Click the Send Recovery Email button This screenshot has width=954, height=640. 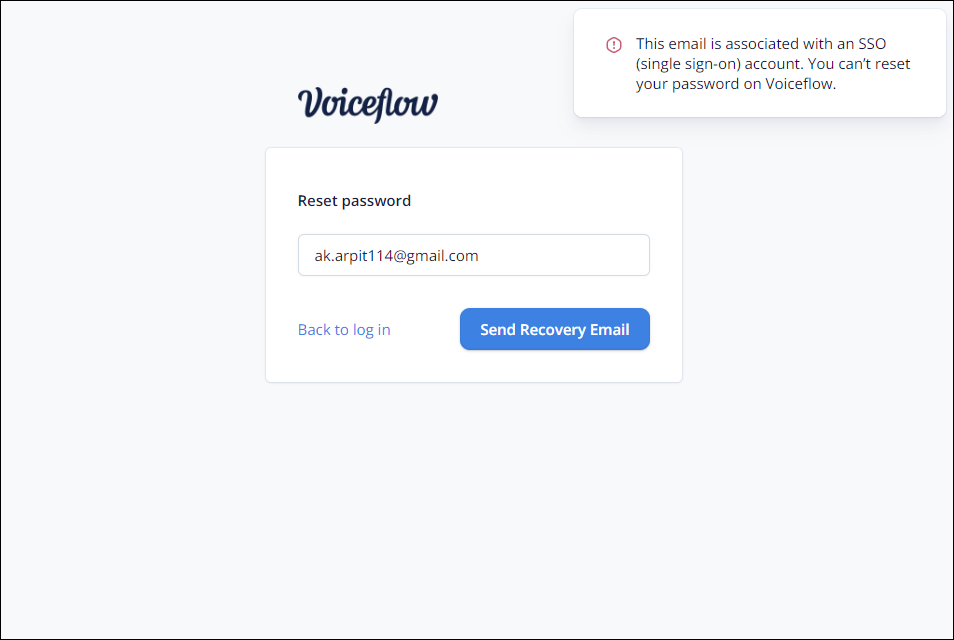pos(554,329)
